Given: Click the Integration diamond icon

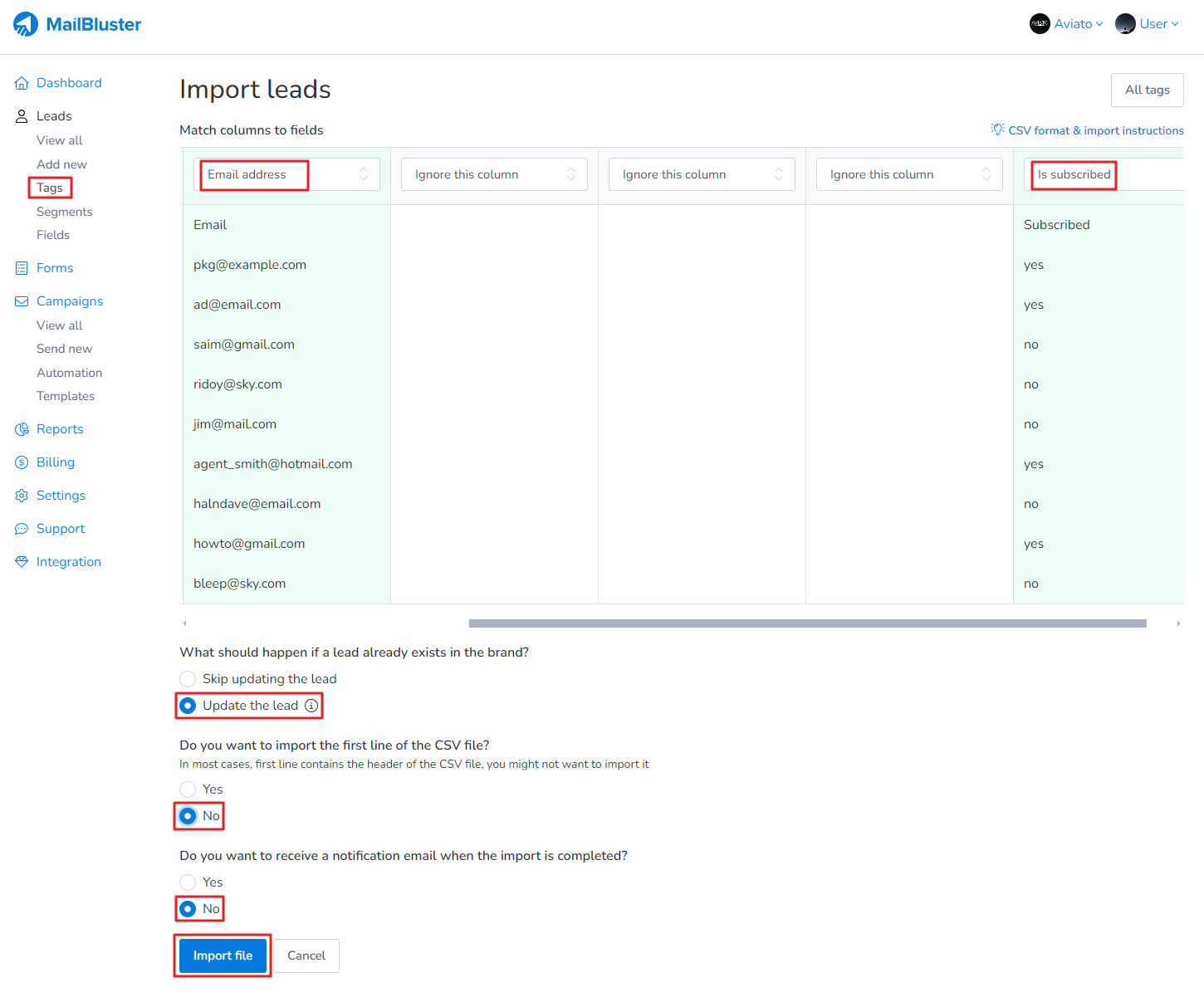Looking at the screenshot, I should click(x=22, y=562).
